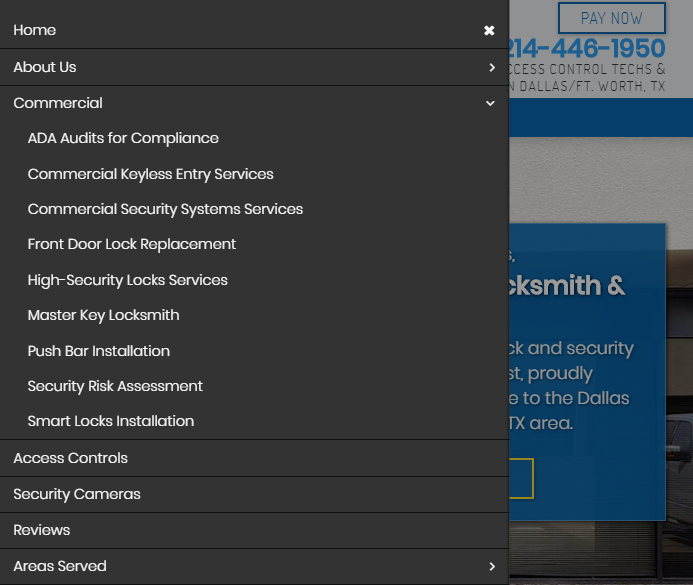
Task: Go to Push Bar Installation
Action: tap(99, 351)
